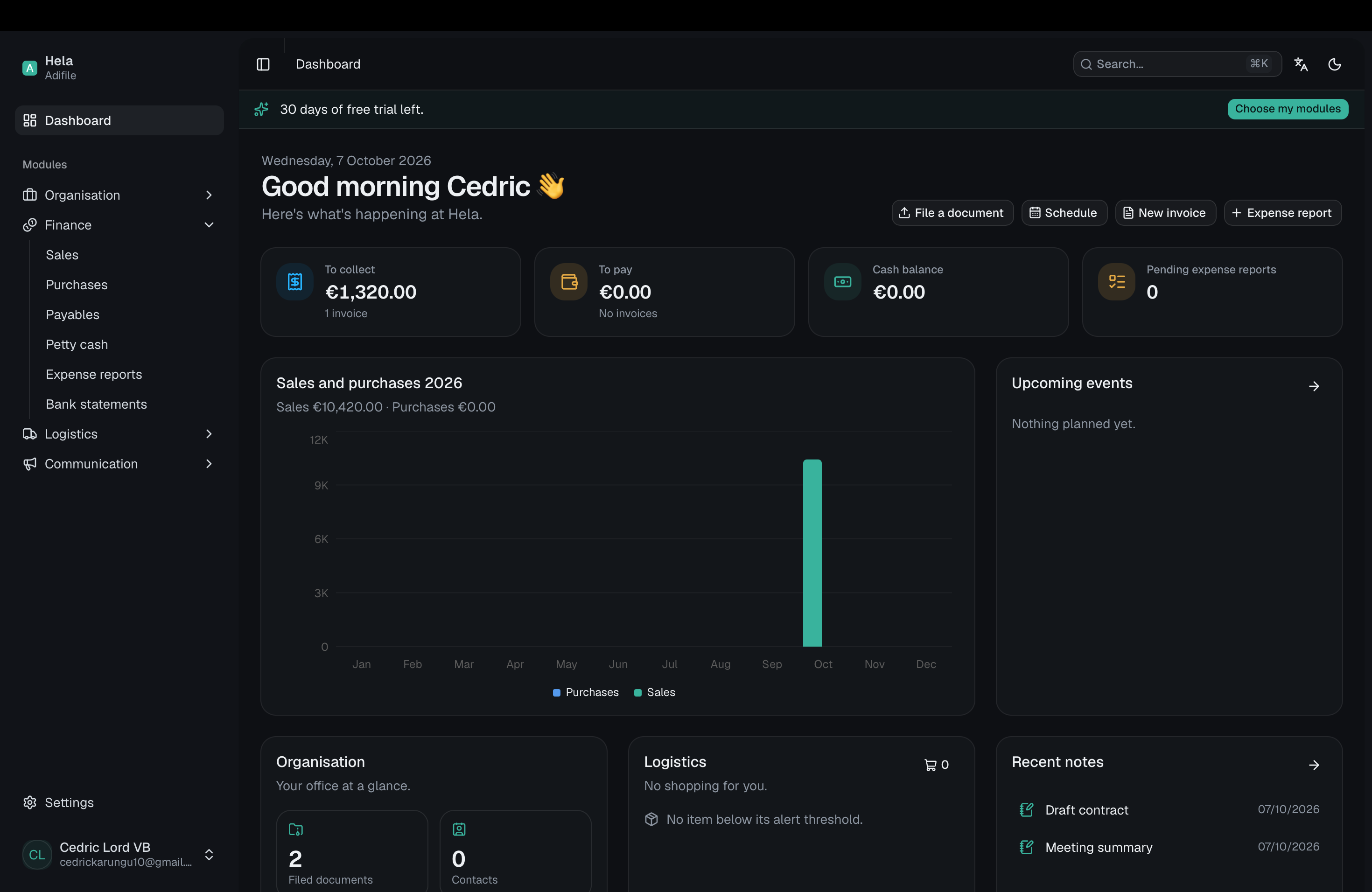Focus the Search field

(1177, 64)
